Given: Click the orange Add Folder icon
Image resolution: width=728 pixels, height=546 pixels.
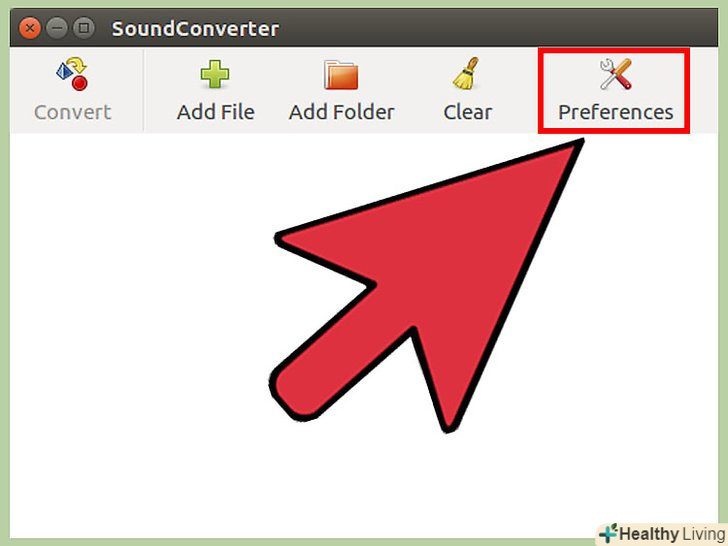Looking at the screenshot, I should 341,74.
